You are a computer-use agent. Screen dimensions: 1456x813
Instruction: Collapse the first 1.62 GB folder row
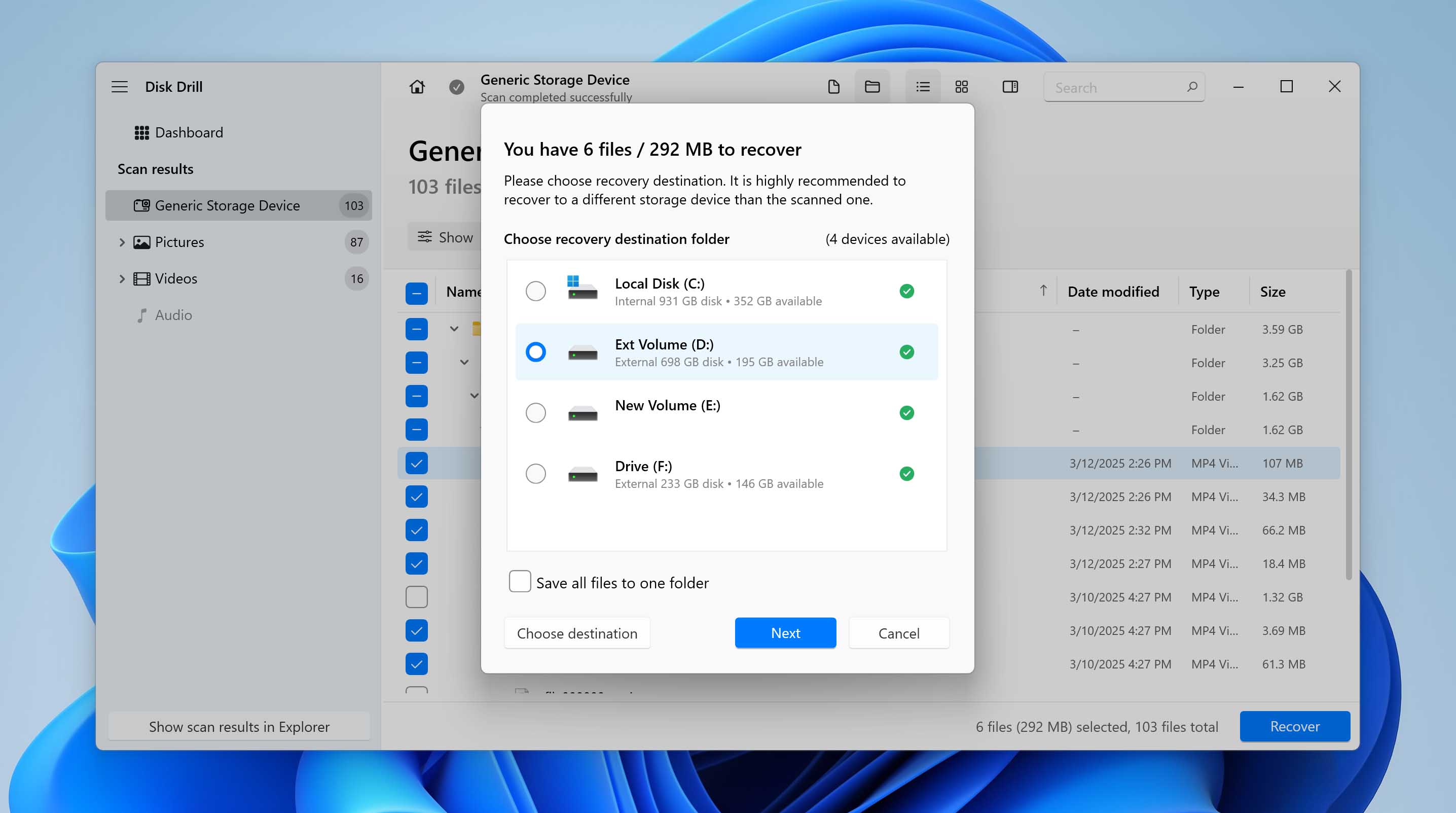coord(474,395)
